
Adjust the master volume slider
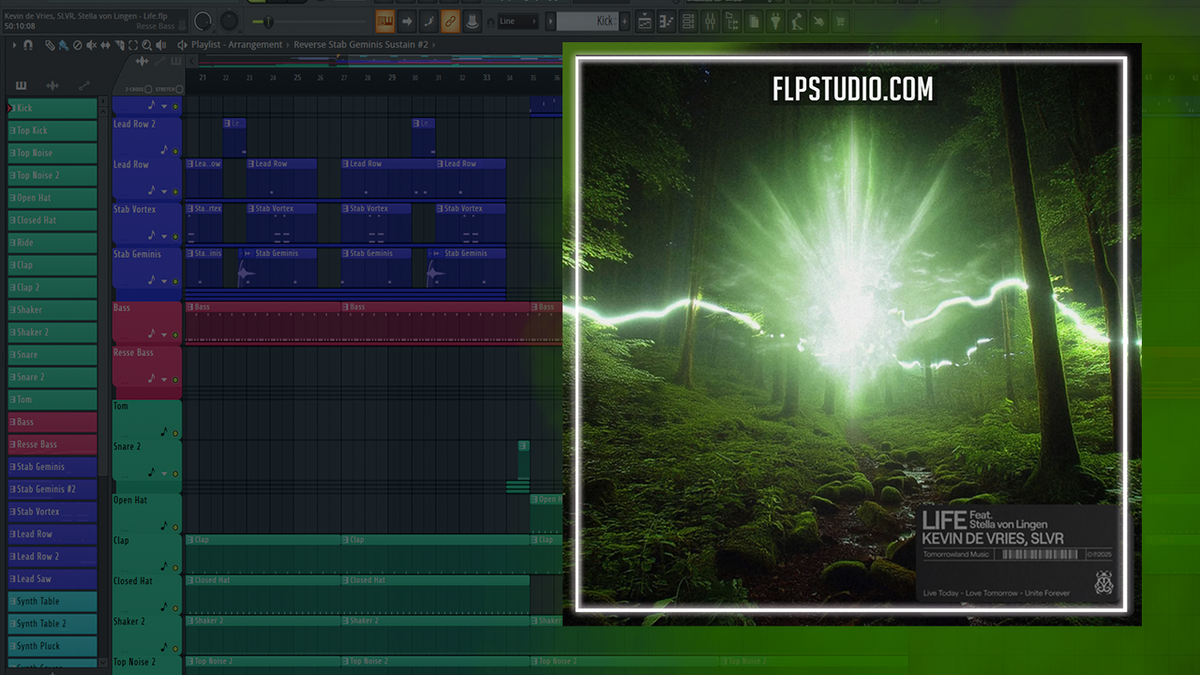coord(269,20)
